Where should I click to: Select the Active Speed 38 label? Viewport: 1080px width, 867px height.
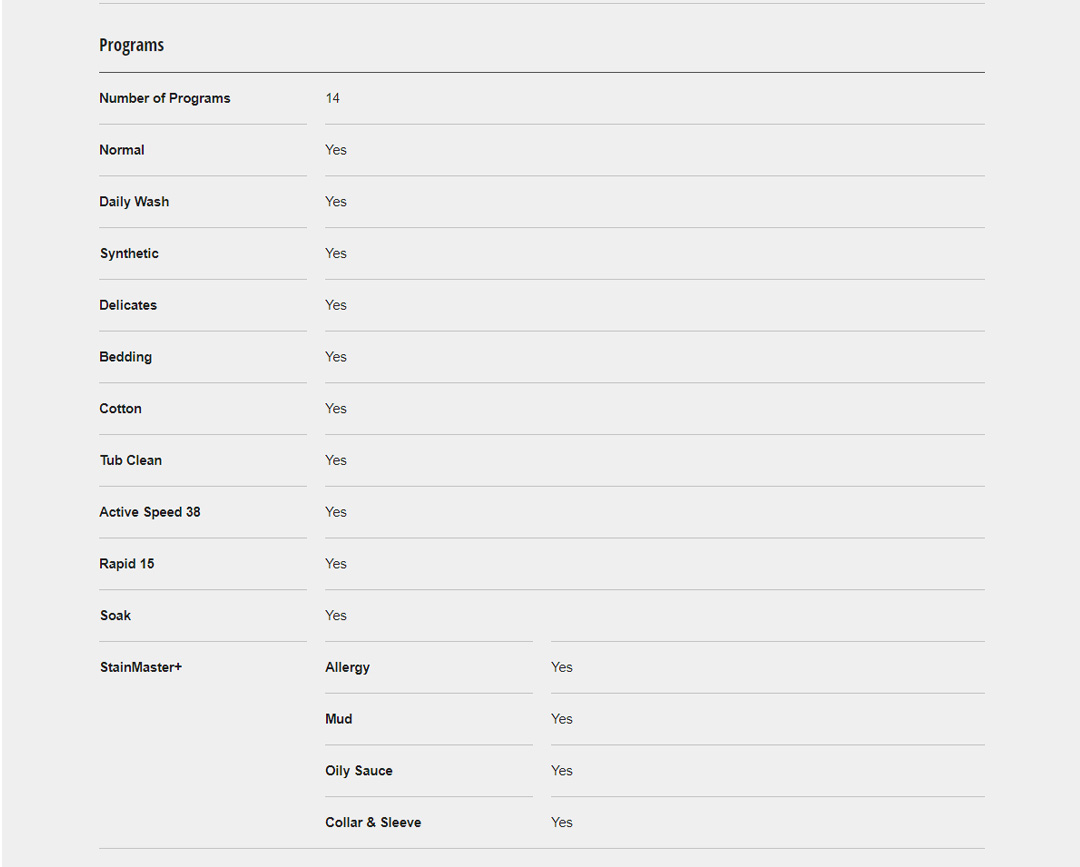[150, 512]
